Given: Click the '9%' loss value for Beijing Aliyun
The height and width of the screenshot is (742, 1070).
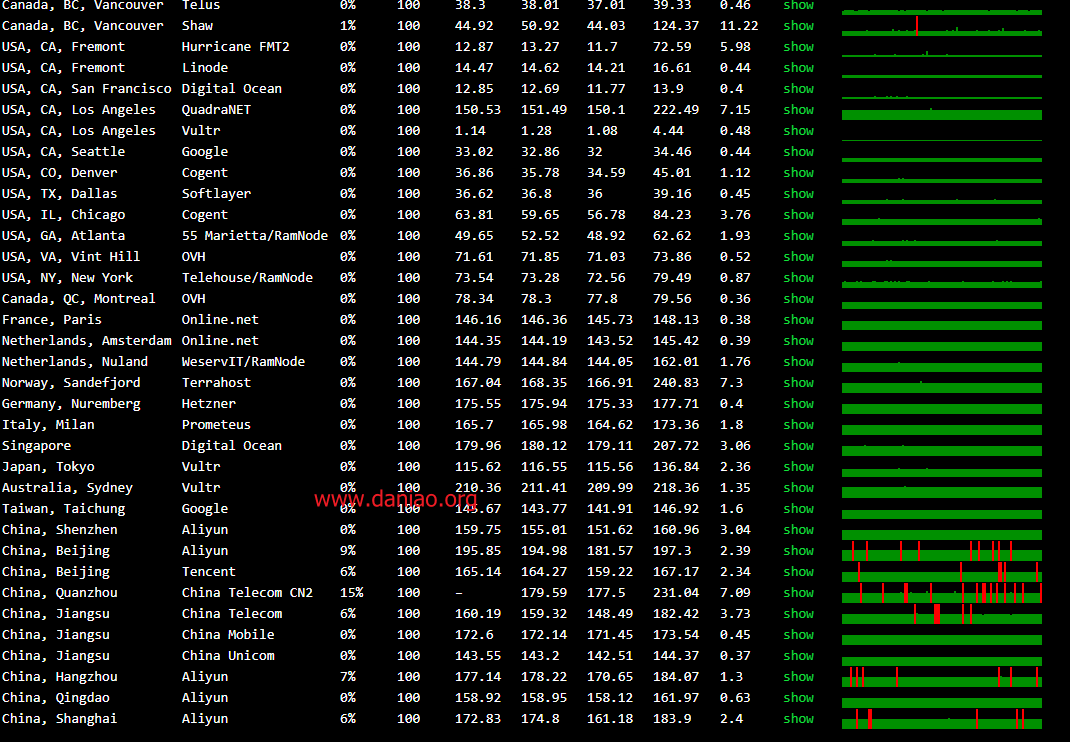Looking at the screenshot, I should [x=347, y=551].
